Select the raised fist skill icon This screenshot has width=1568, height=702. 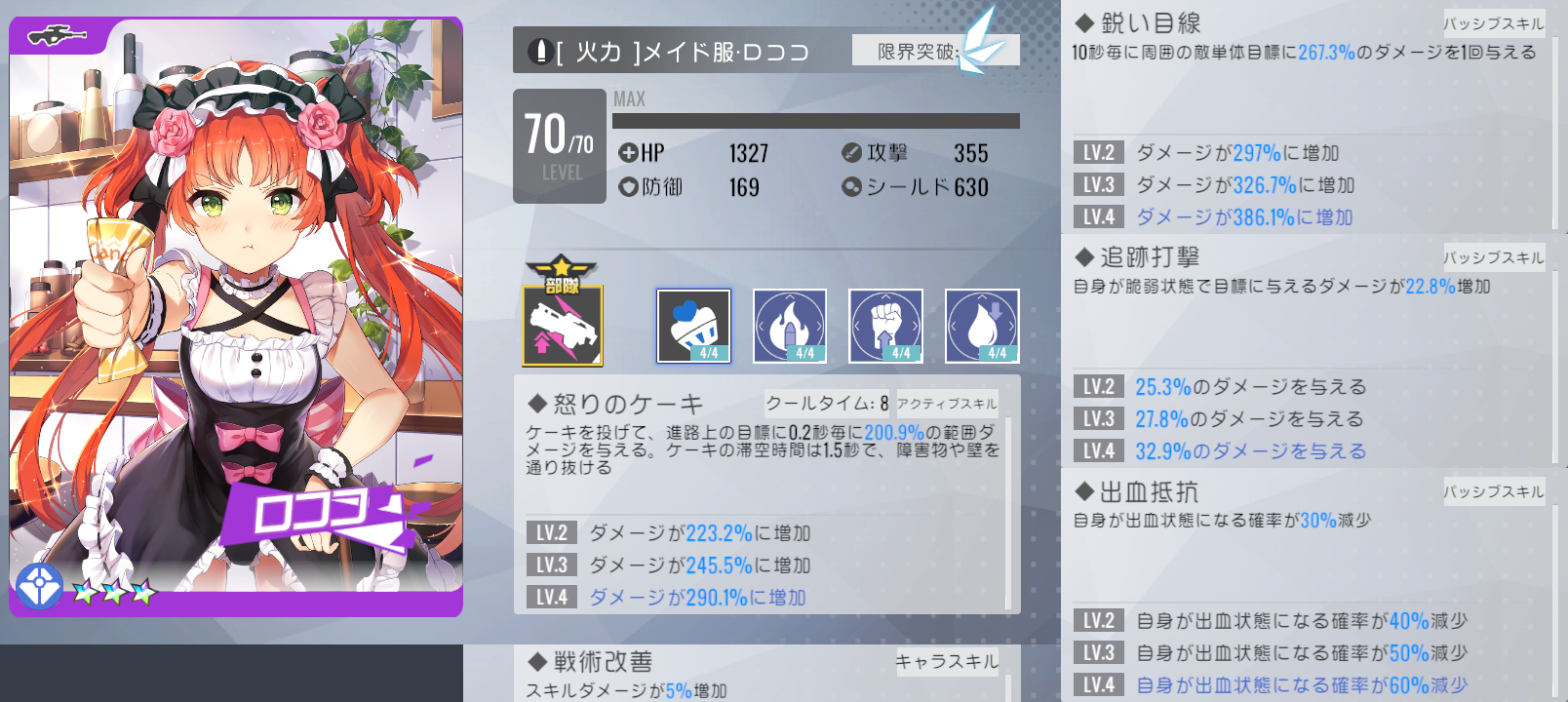tap(885, 326)
